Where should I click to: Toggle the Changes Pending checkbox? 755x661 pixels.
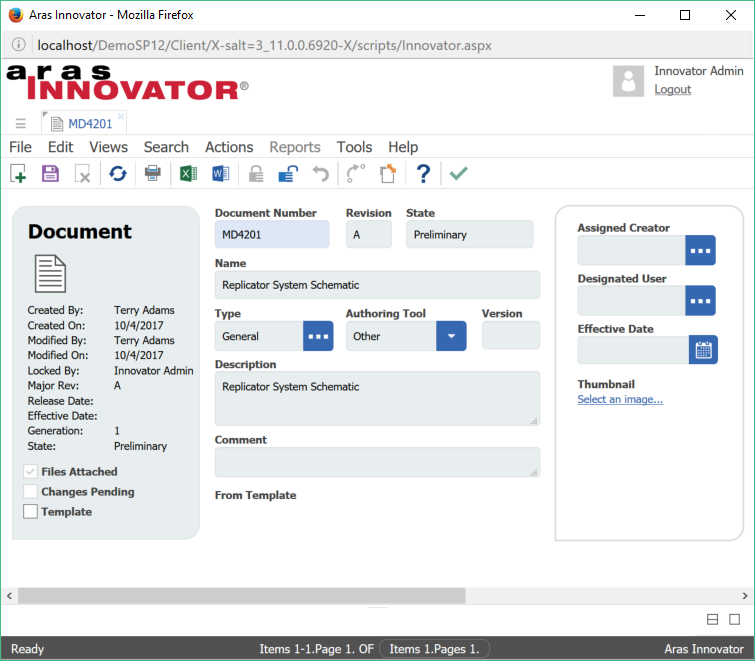pyautogui.click(x=30, y=491)
